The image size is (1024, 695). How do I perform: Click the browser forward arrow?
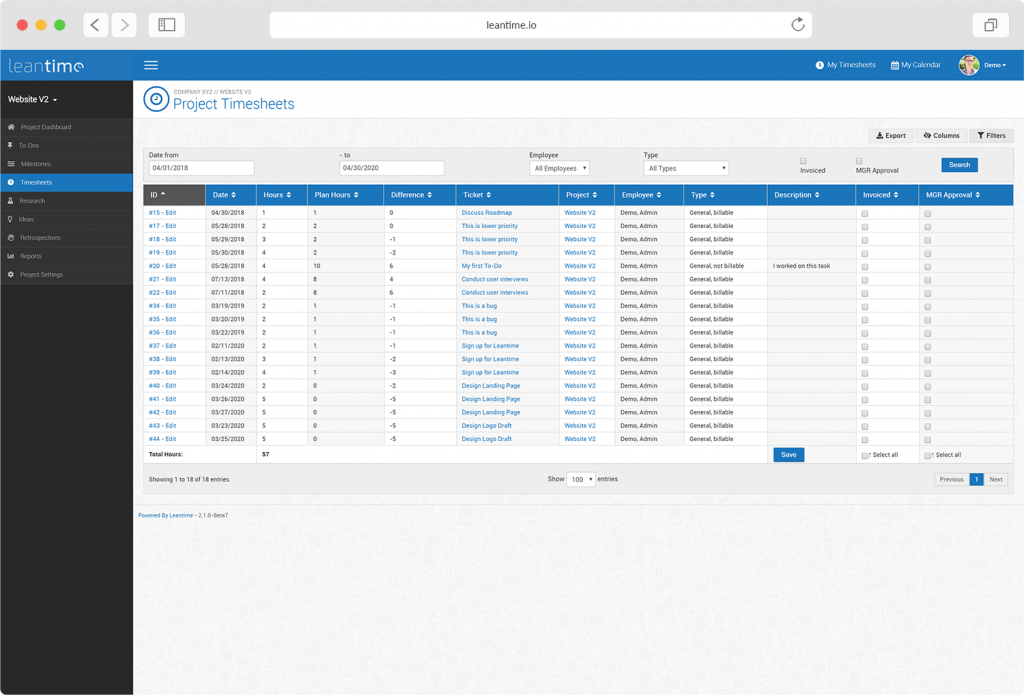click(x=124, y=25)
